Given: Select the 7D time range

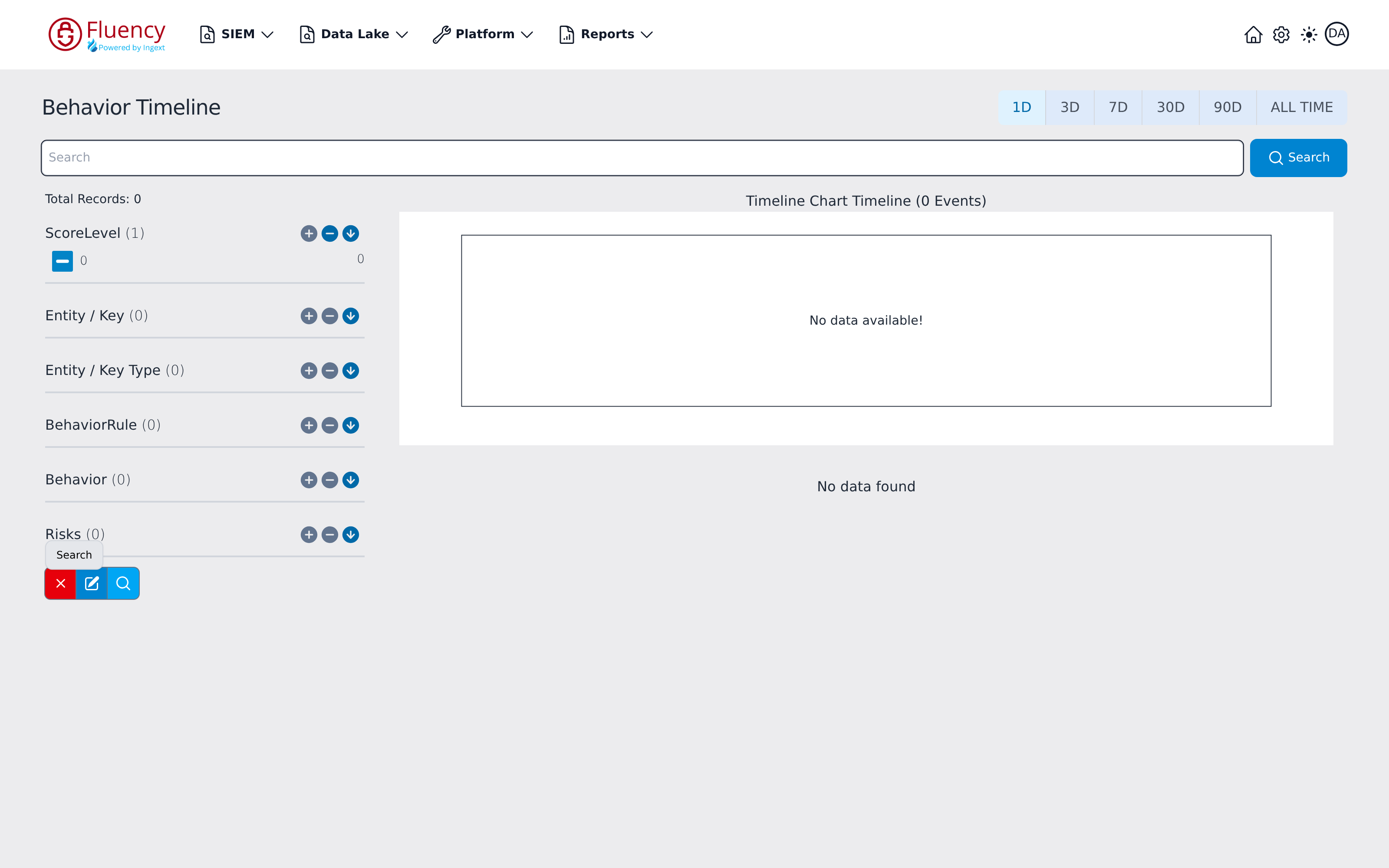Looking at the screenshot, I should [1118, 107].
